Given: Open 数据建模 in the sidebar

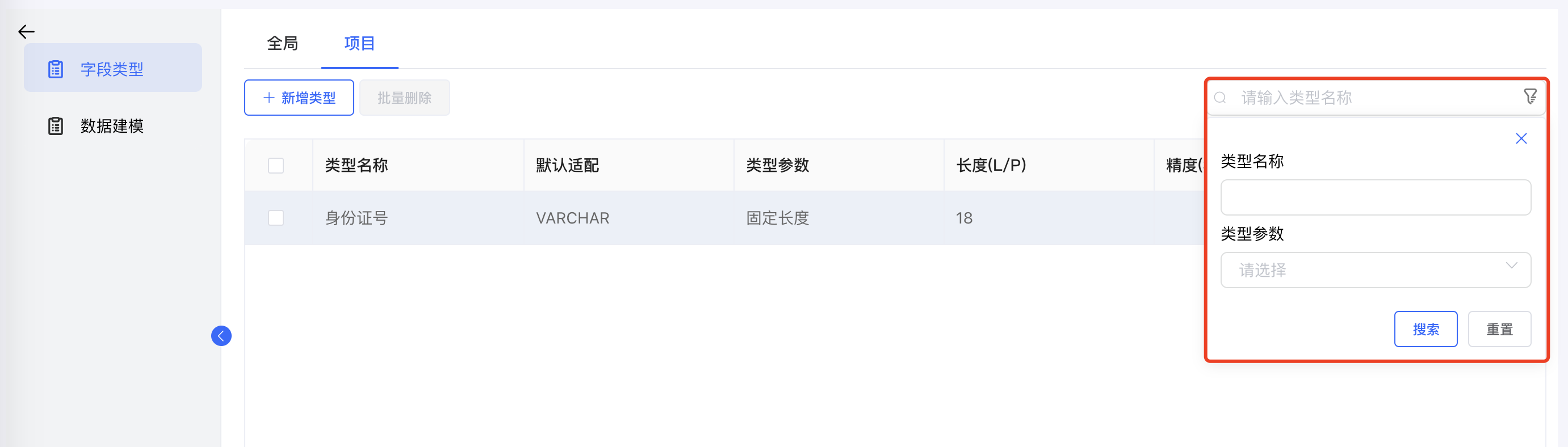Looking at the screenshot, I should [112, 126].
